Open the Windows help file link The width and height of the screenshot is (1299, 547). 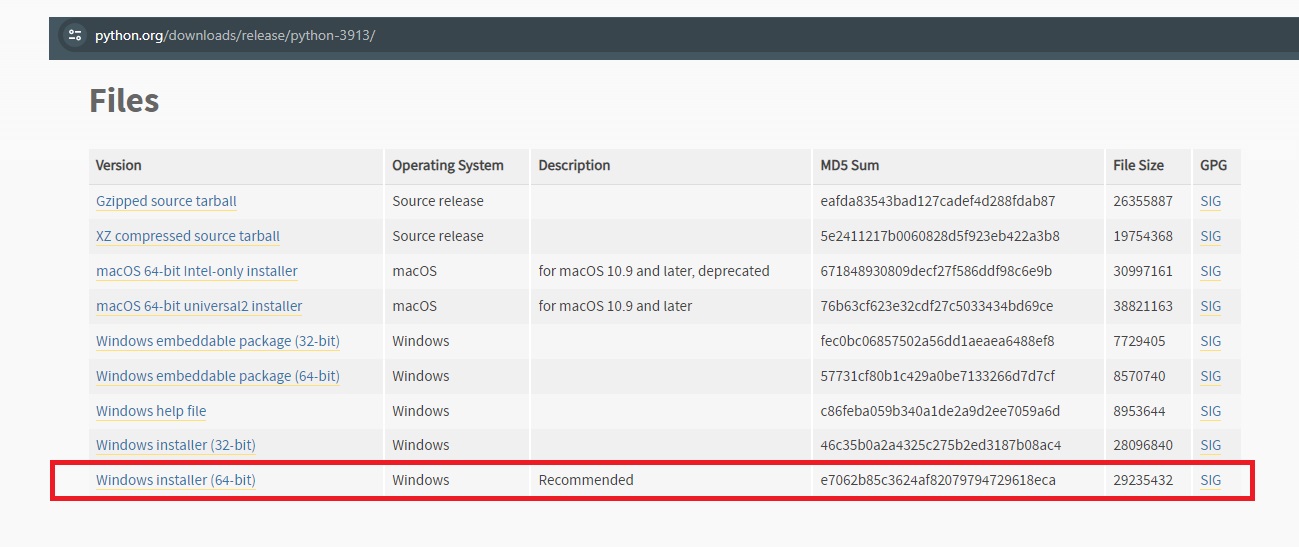click(151, 411)
